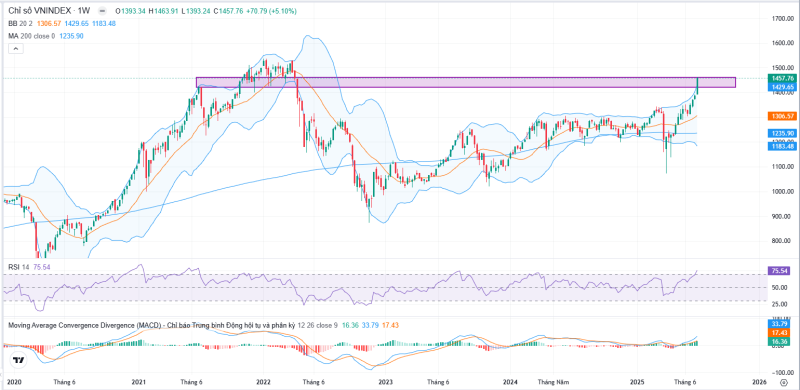Viewport: 800px width, 390px height.
Task: Click the Tháng Năm time axis label
Action: pyautogui.click(x=555, y=382)
